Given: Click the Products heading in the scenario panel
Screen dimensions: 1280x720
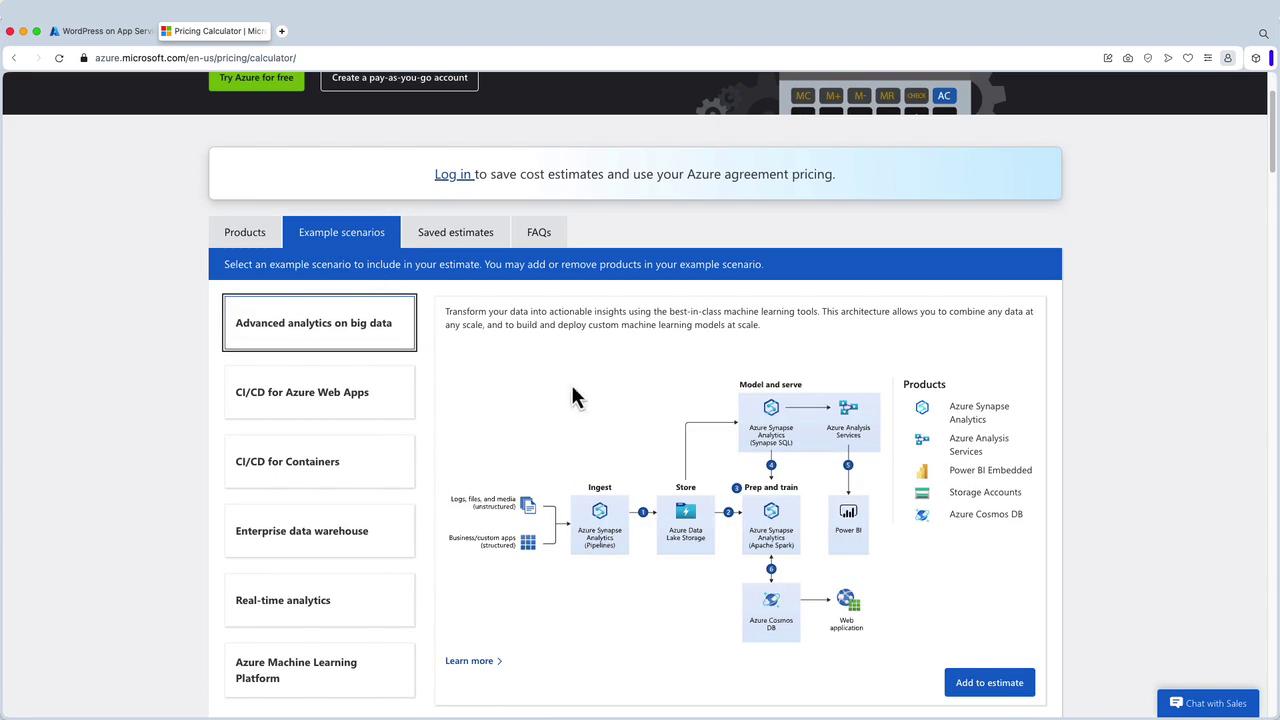Looking at the screenshot, I should [x=924, y=384].
